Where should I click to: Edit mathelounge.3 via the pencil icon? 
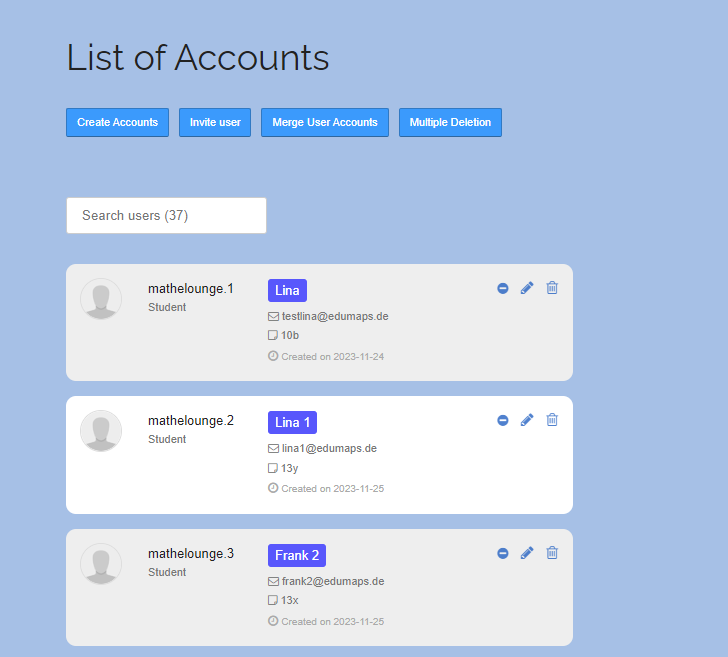click(527, 553)
